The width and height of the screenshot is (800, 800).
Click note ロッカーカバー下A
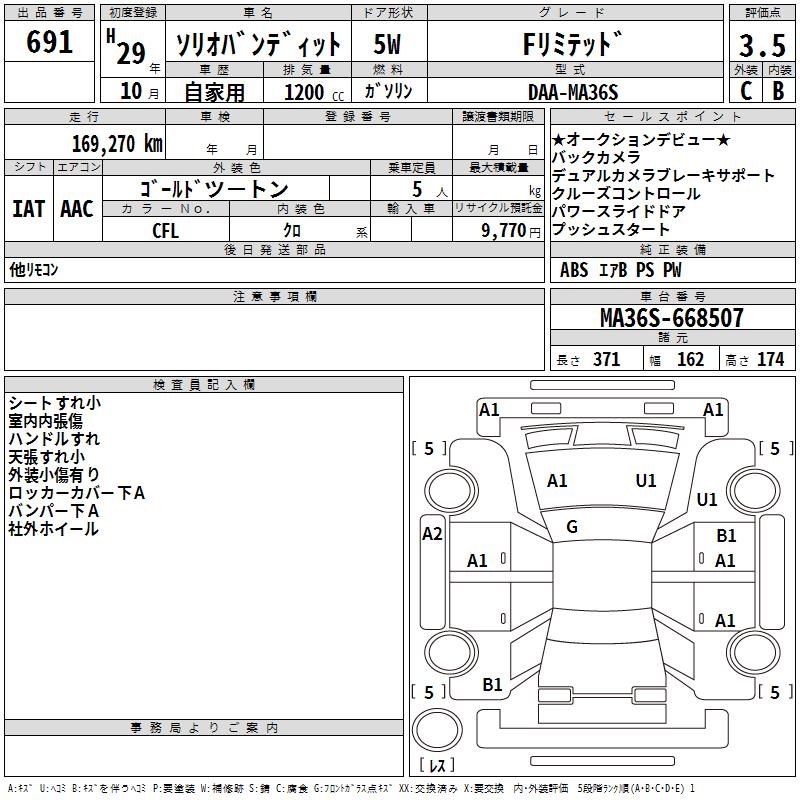(x=77, y=493)
